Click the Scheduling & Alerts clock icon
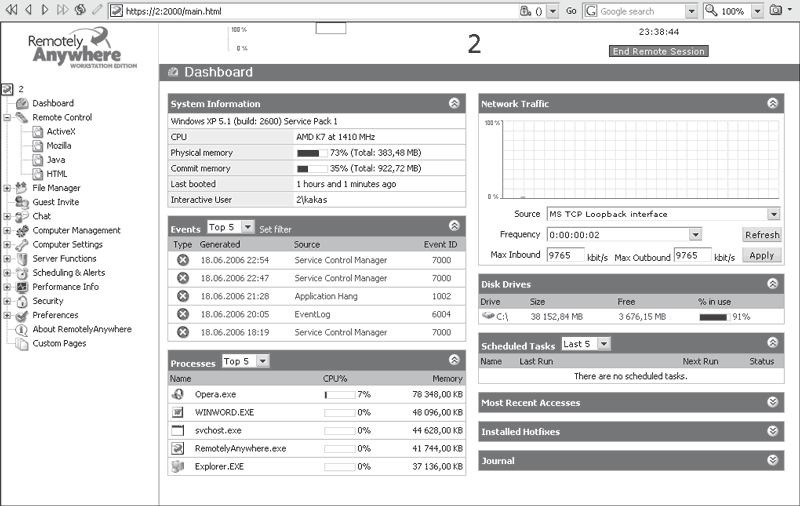 click(x=22, y=273)
